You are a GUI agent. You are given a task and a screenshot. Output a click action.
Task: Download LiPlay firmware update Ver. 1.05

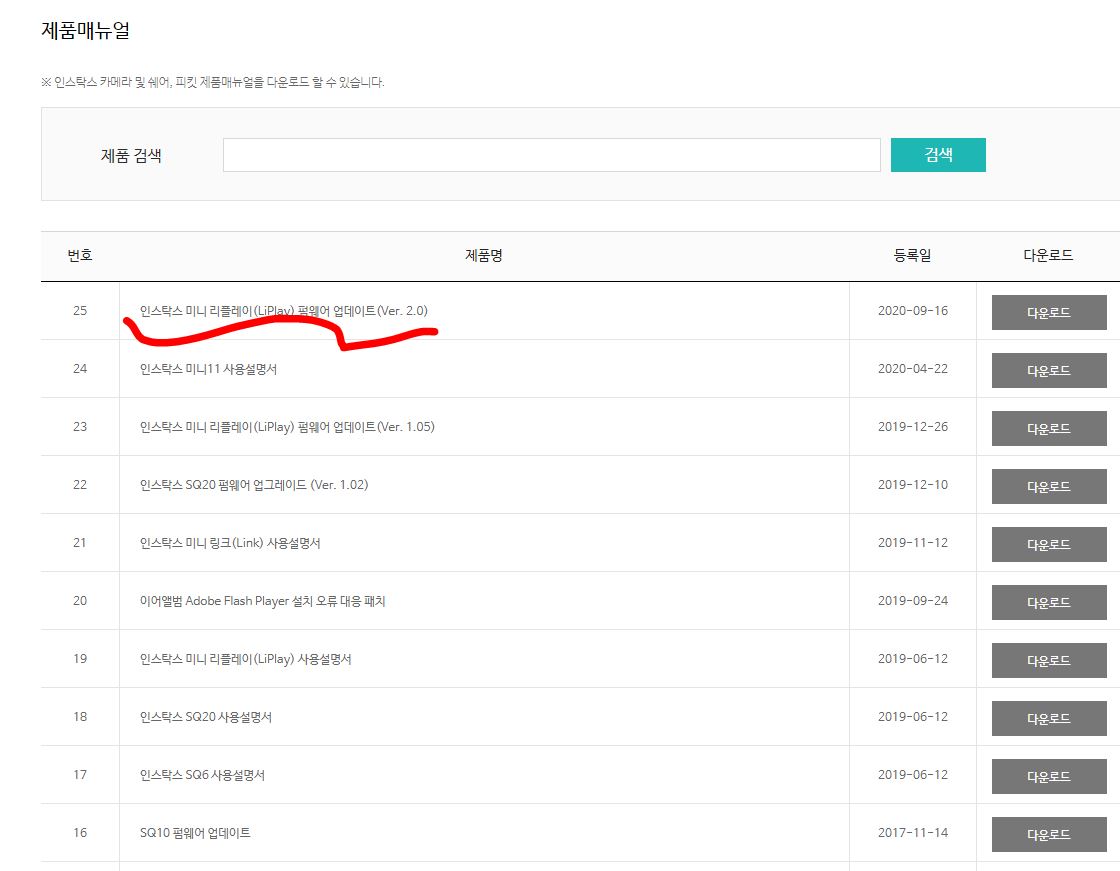[x=1049, y=428]
